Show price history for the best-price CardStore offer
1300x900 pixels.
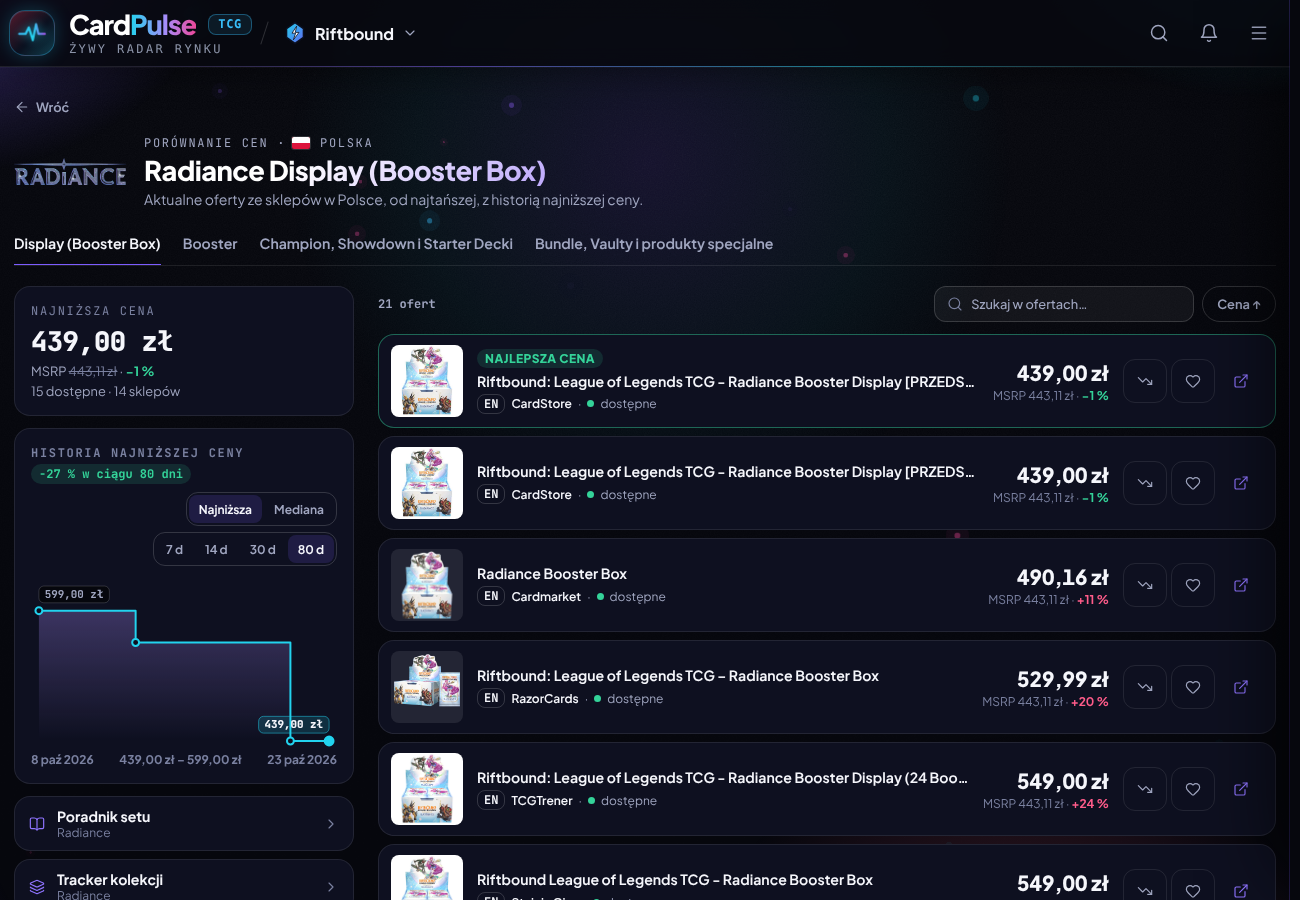point(1145,381)
